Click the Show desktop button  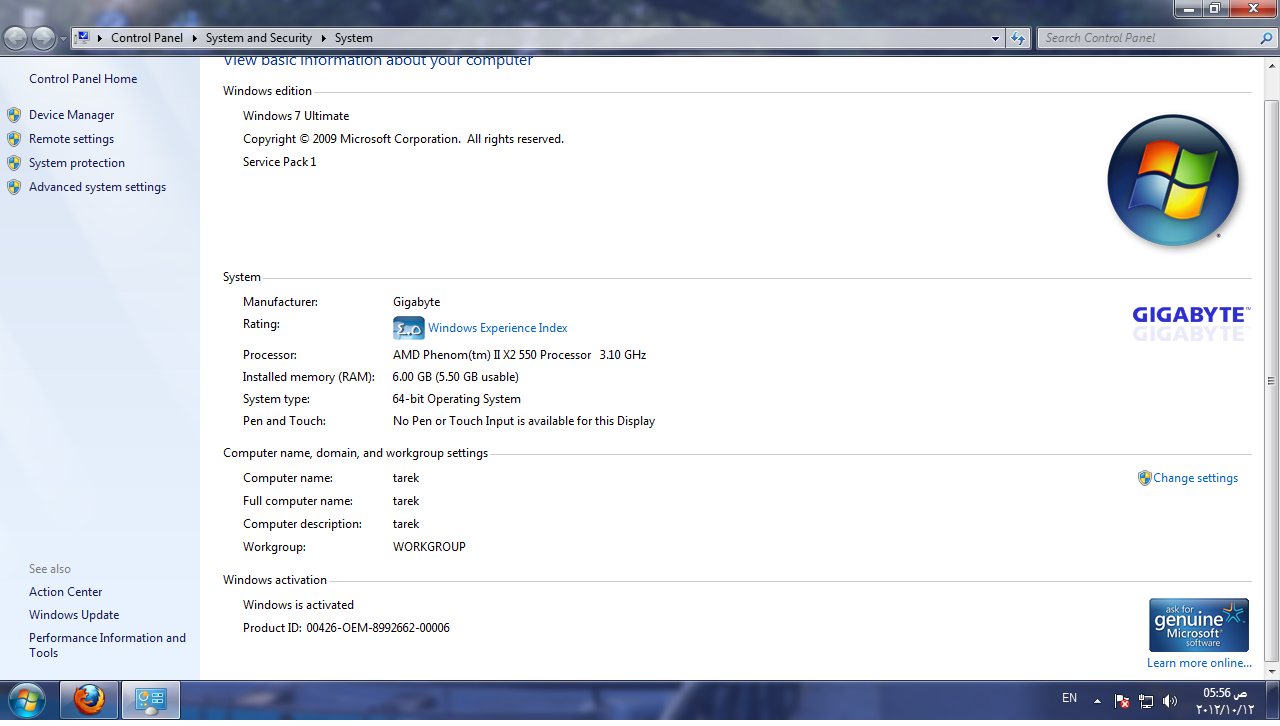1272,700
